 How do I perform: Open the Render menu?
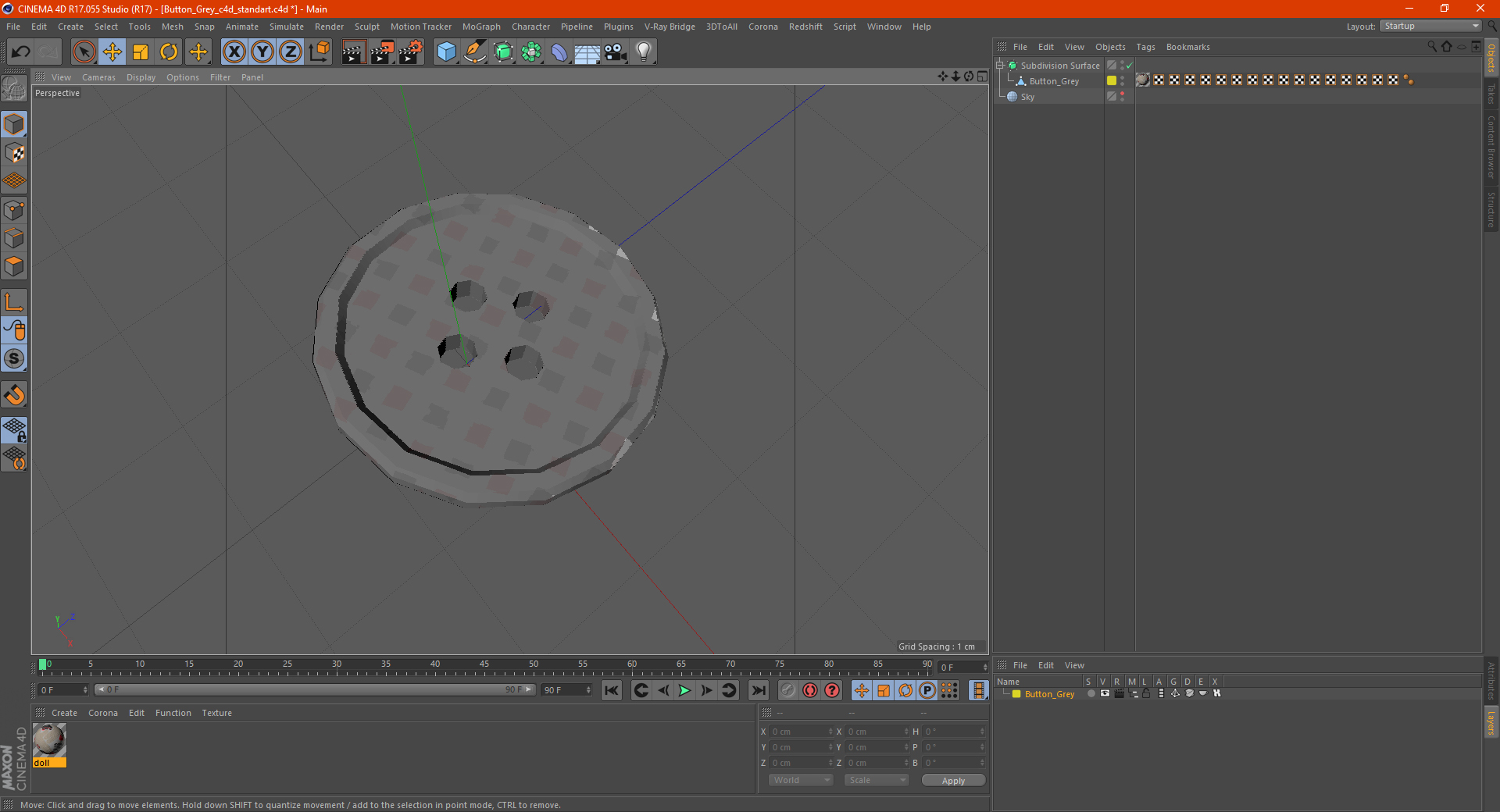(x=329, y=27)
